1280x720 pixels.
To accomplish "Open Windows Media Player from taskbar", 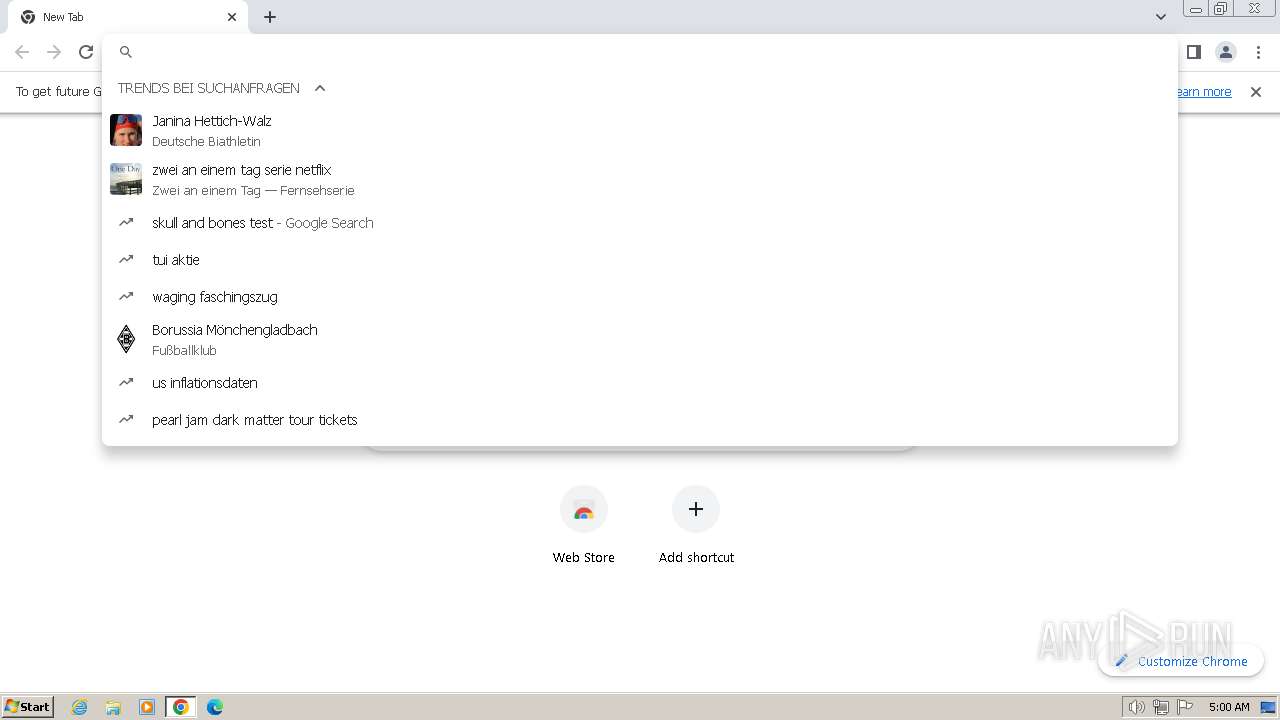I will (x=147, y=707).
